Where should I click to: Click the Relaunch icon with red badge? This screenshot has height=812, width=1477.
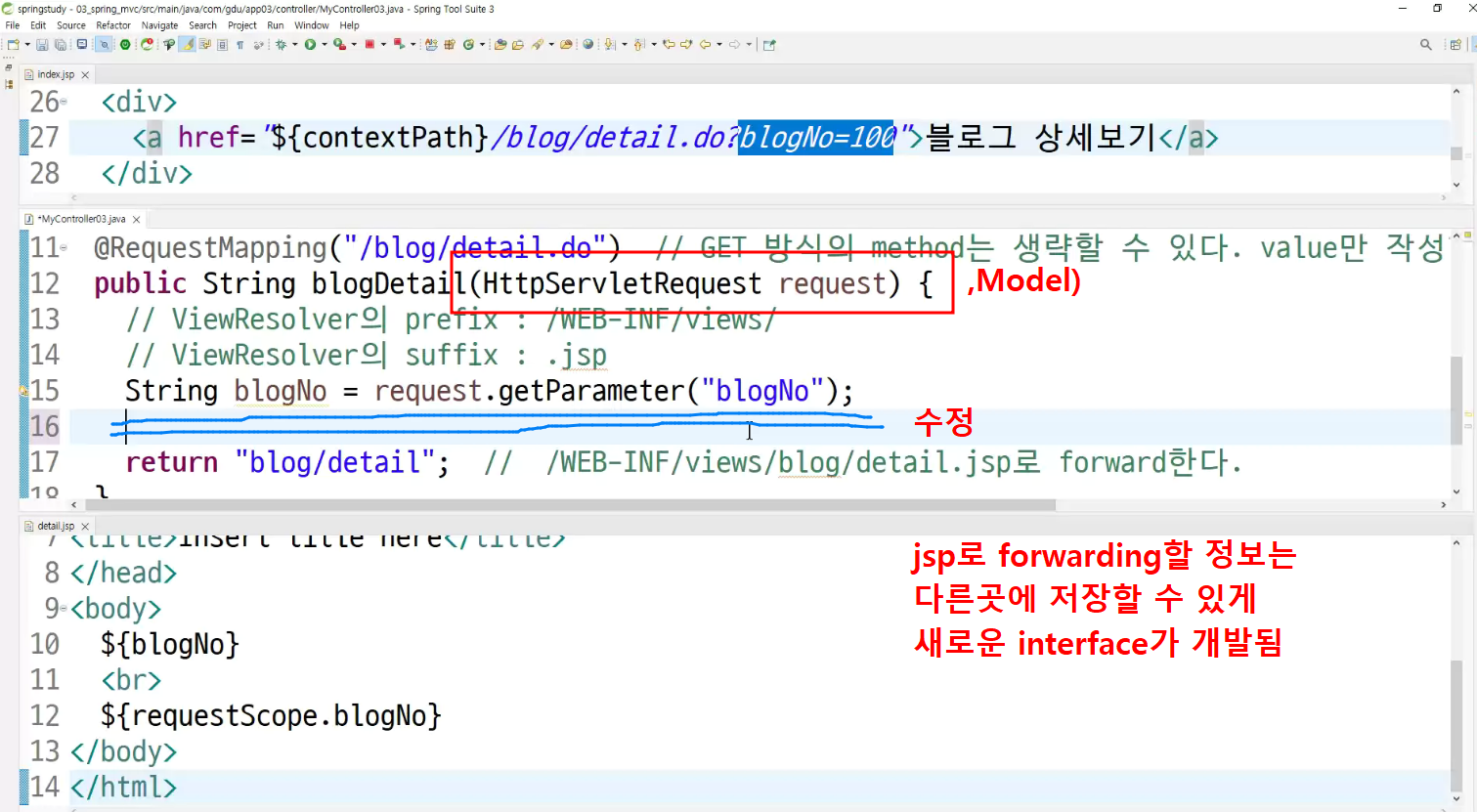tap(147, 44)
